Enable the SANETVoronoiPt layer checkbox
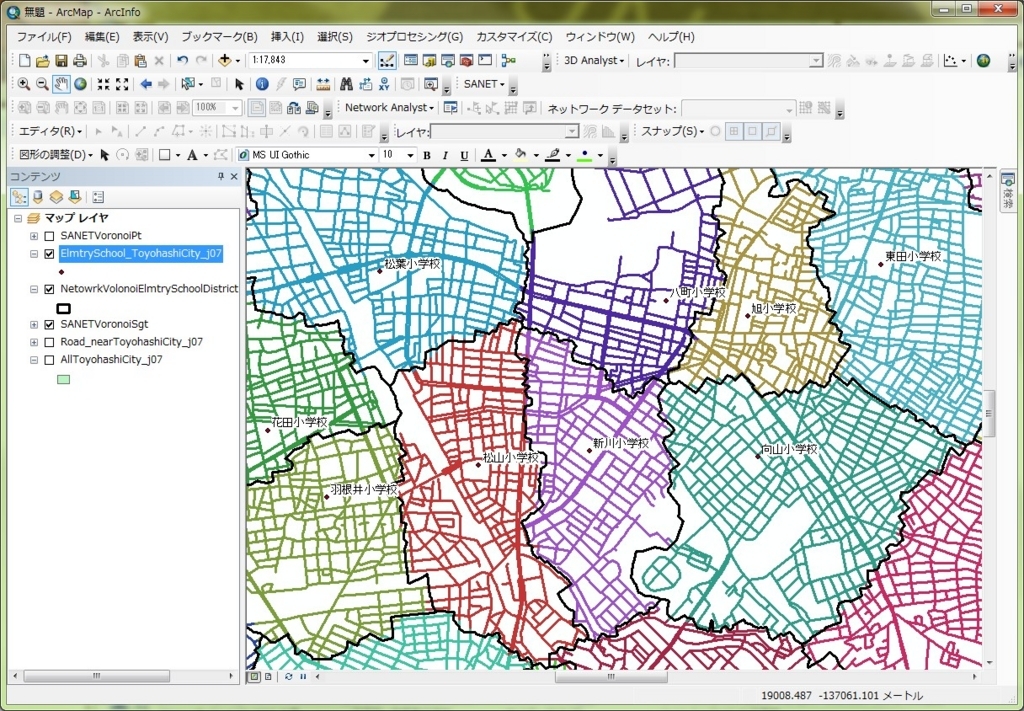 click(50, 236)
